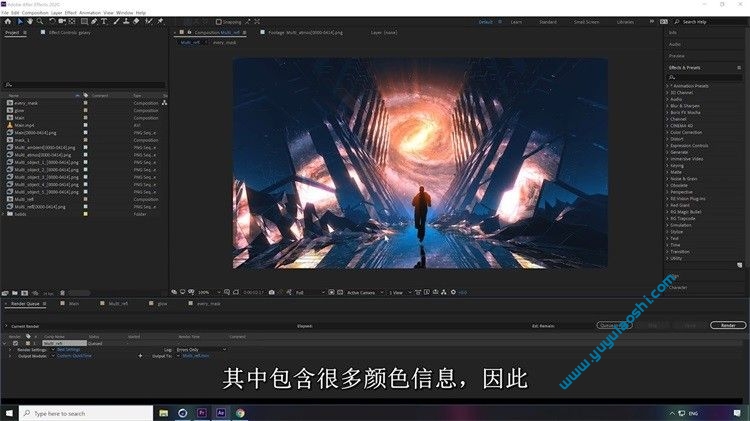The image size is (750, 421).
Task: Select the Roto Brush tool
Action: 149,22
